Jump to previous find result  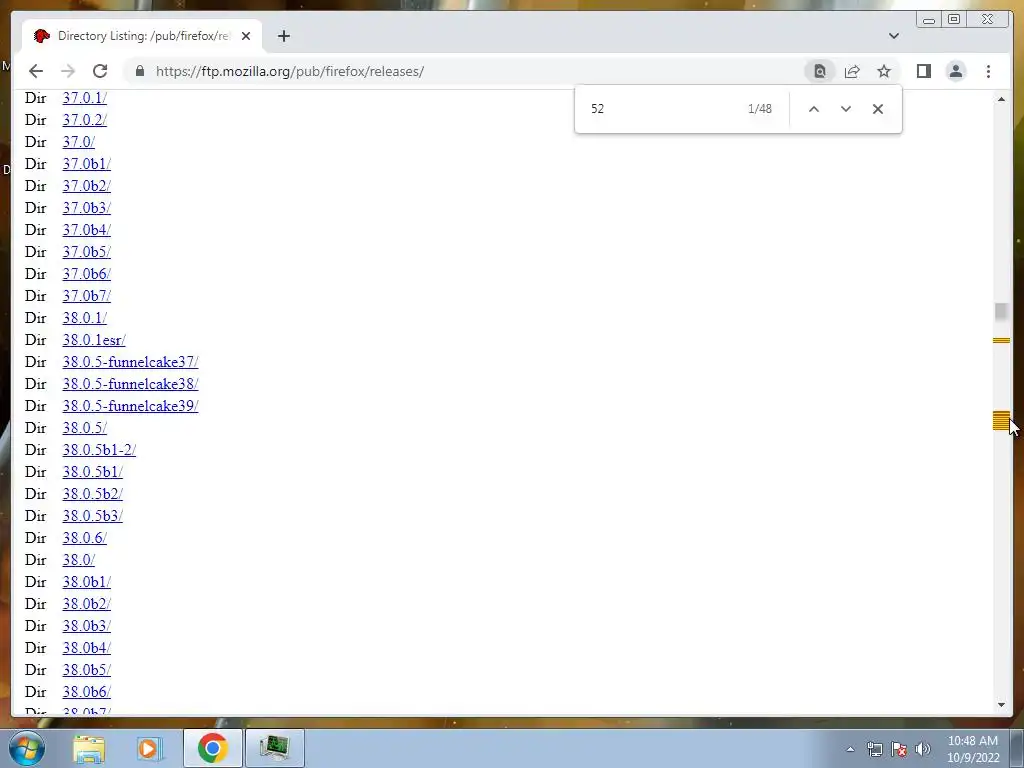[x=814, y=109]
